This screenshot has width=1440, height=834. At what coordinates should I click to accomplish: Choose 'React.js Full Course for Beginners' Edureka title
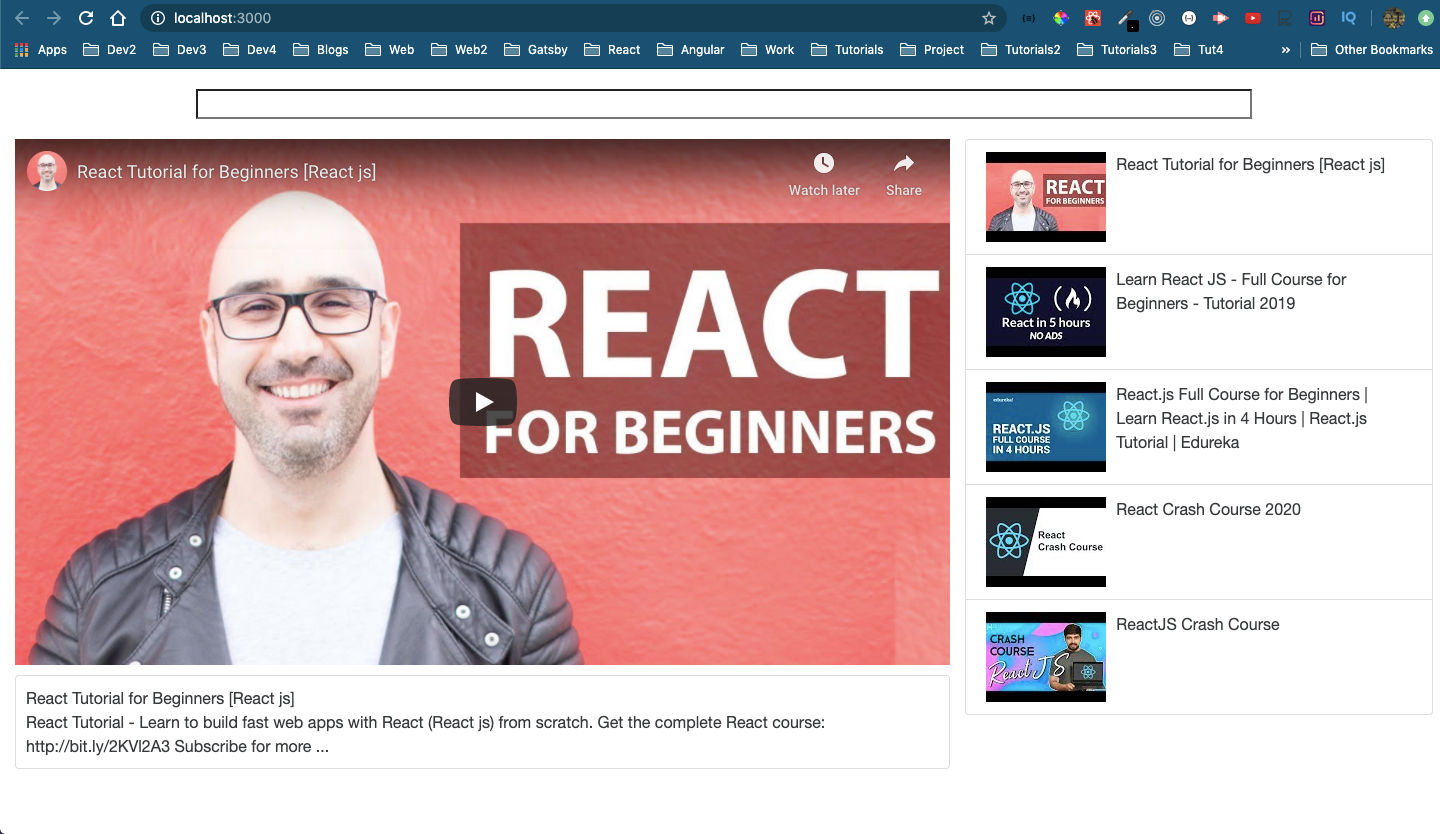[x=1242, y=418]
